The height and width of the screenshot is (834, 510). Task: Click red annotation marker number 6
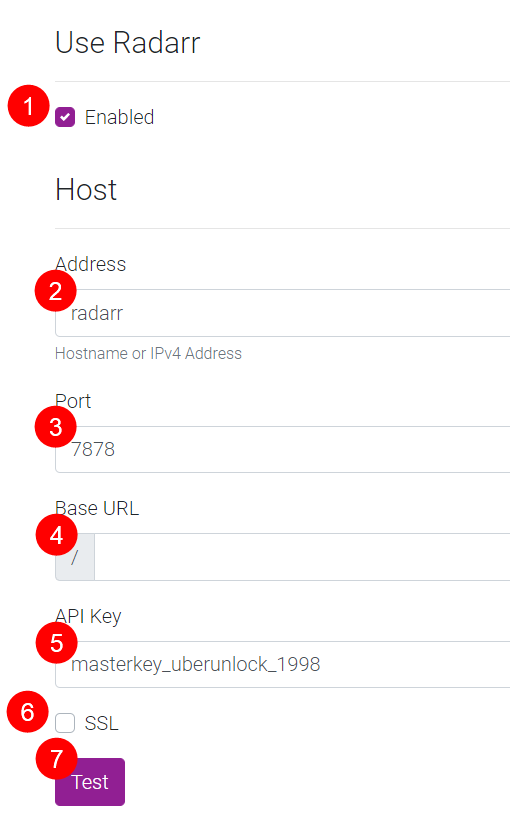tap(28, 712)
